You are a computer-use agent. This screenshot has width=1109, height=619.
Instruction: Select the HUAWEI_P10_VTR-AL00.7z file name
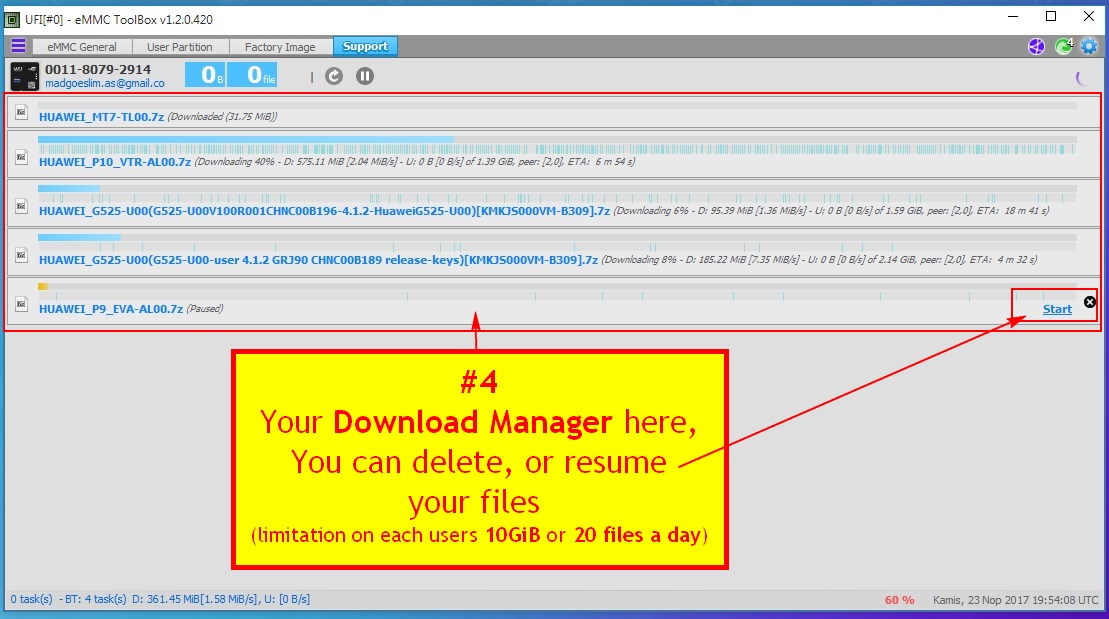(115, 162)
